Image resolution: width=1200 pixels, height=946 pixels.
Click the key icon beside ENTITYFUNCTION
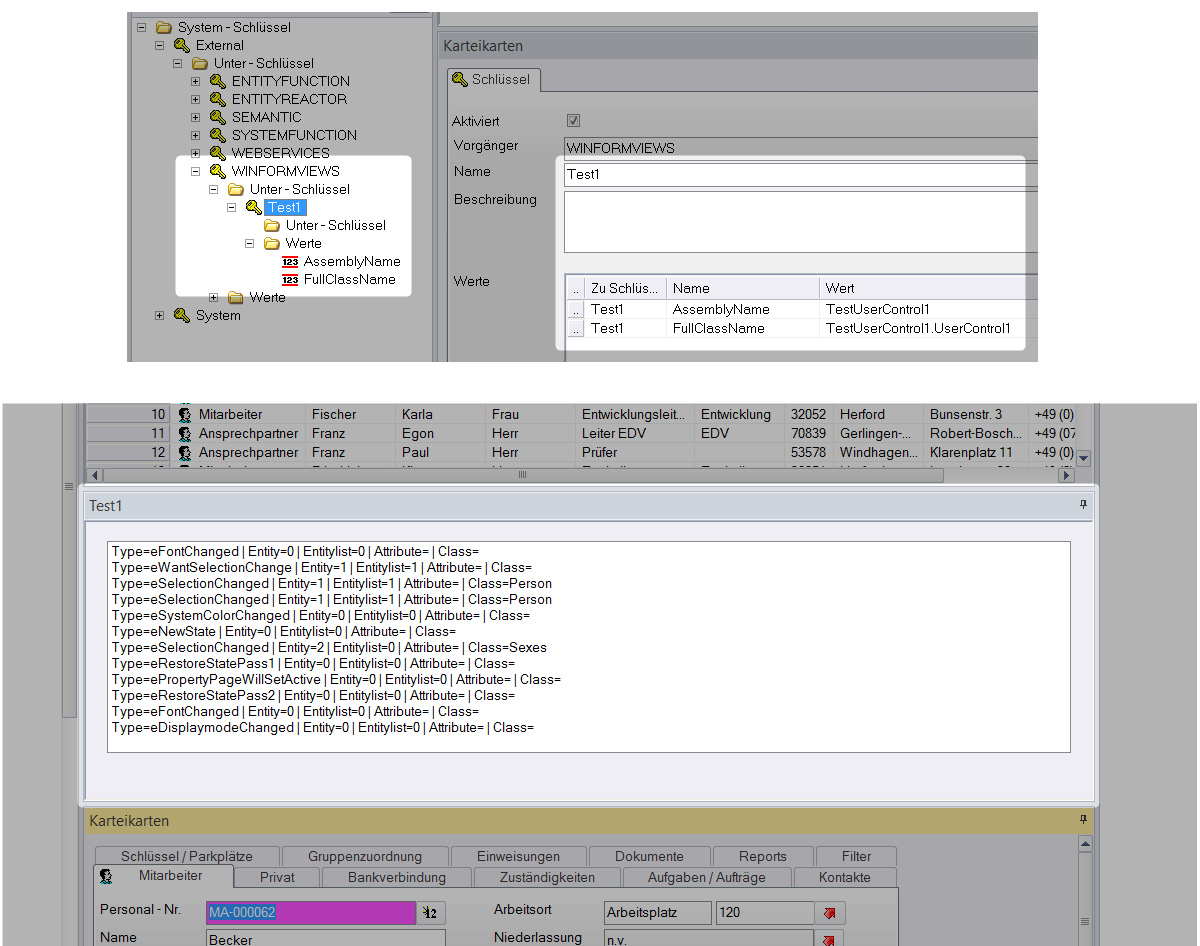point(218,81)
